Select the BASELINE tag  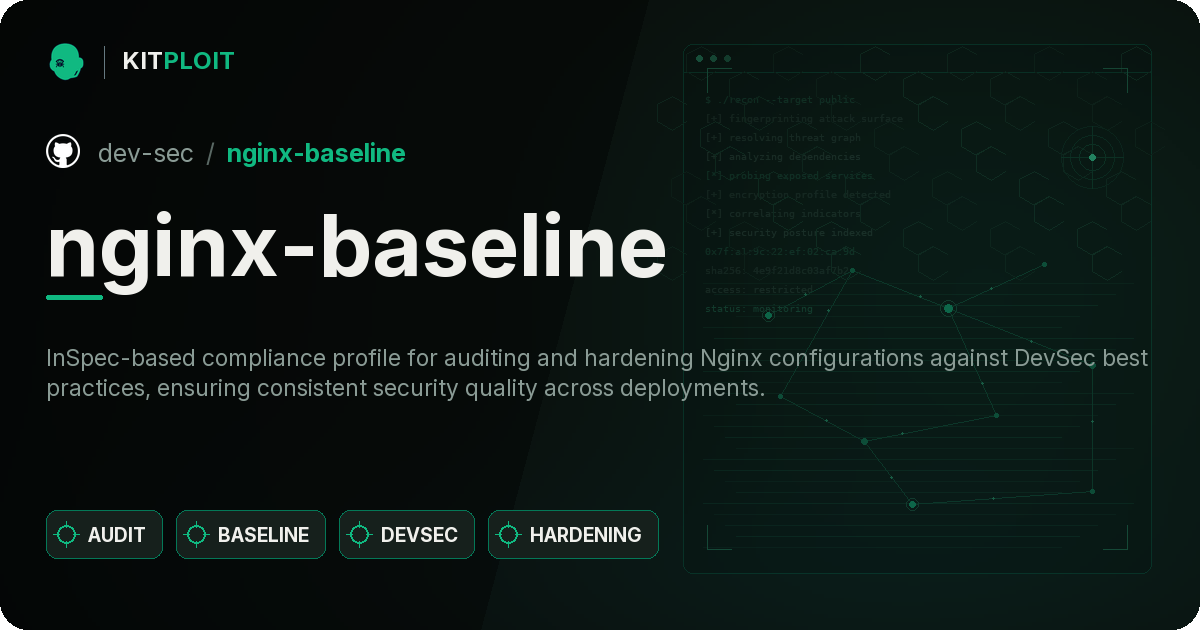click(251, 535)
